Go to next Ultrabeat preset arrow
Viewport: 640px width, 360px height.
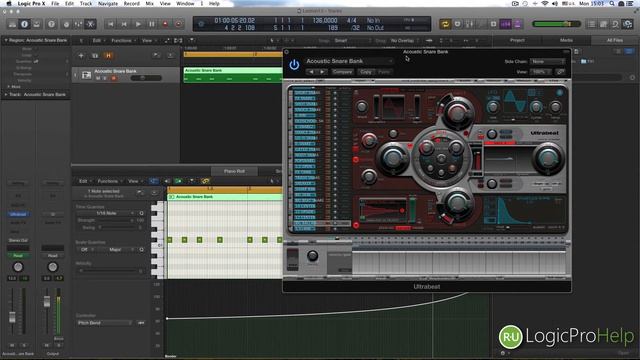[x=322, y=72]
